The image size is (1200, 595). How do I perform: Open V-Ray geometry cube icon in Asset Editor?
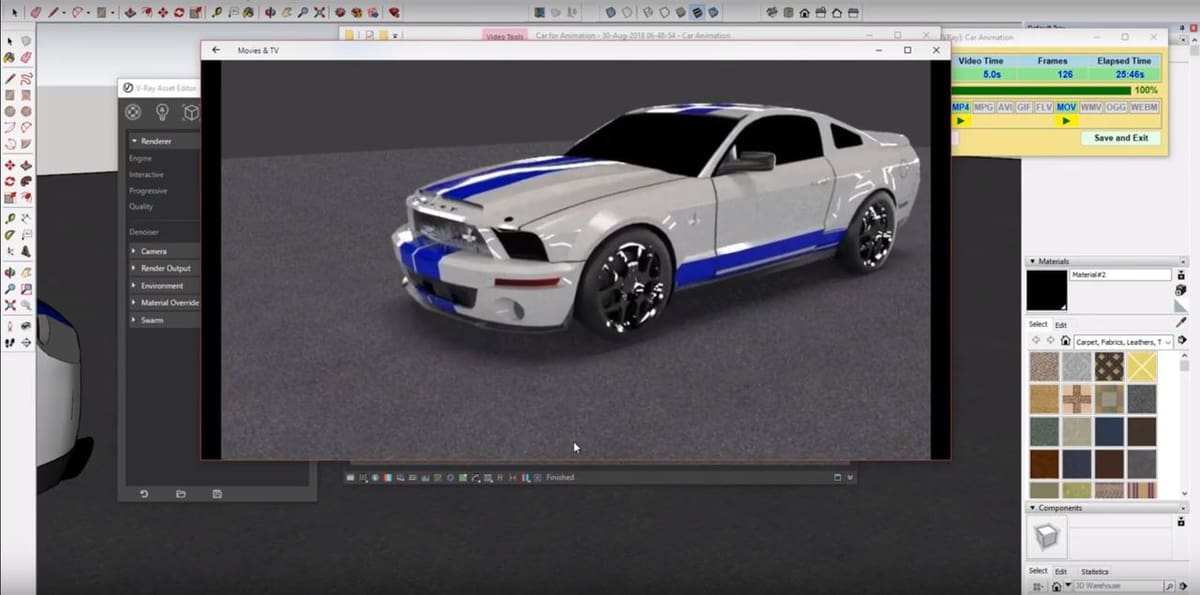click(190, 112)
